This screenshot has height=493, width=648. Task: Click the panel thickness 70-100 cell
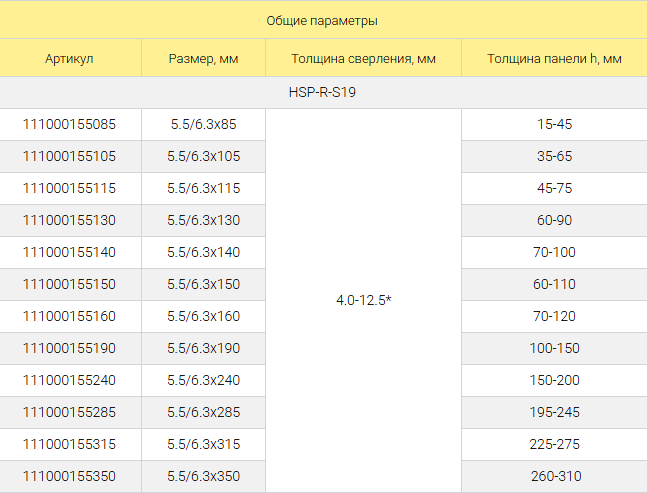click(x=554, y=252)
